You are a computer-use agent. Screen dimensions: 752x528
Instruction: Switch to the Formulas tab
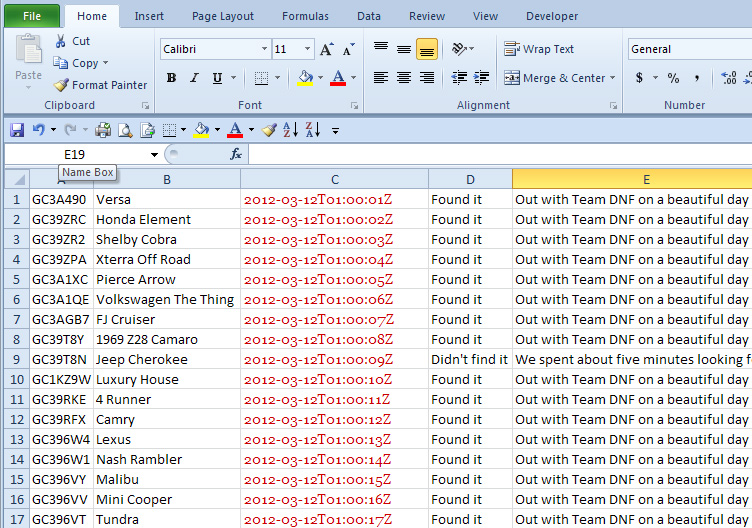click(x=306, y=16)
